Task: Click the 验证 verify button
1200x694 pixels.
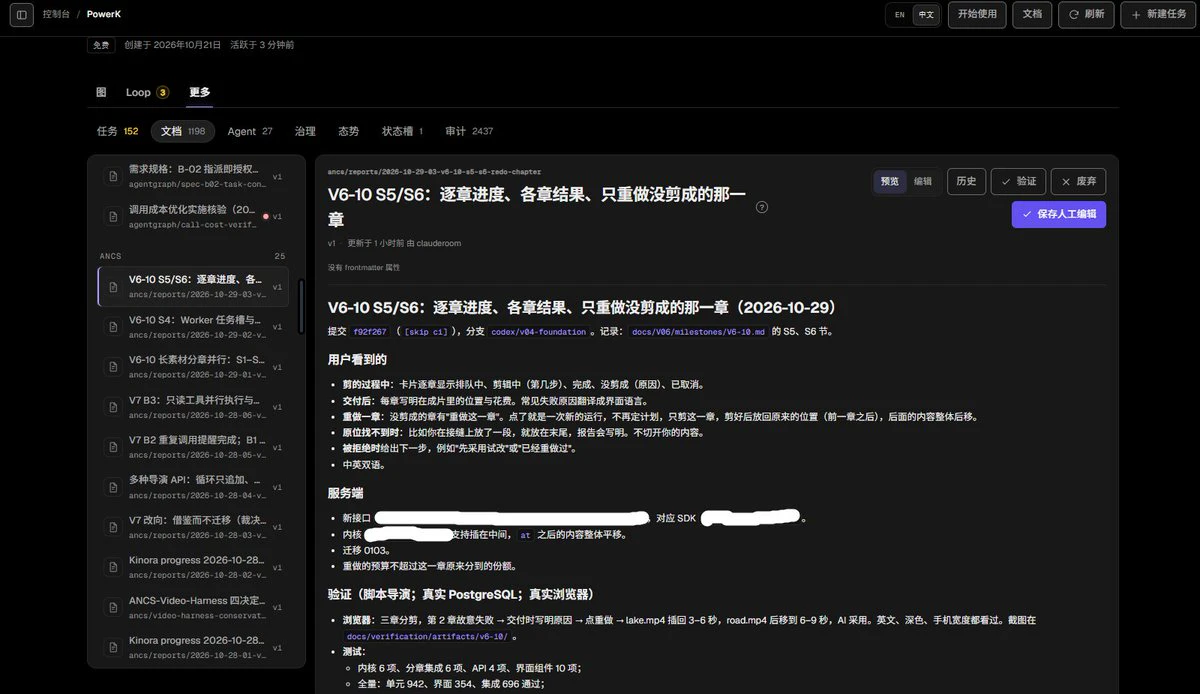Action: (x=1018, y=181)
